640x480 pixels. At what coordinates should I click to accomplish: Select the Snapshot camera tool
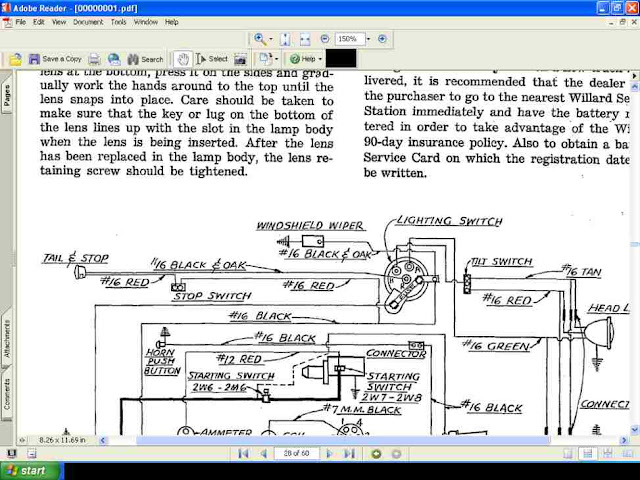point(240,60)
